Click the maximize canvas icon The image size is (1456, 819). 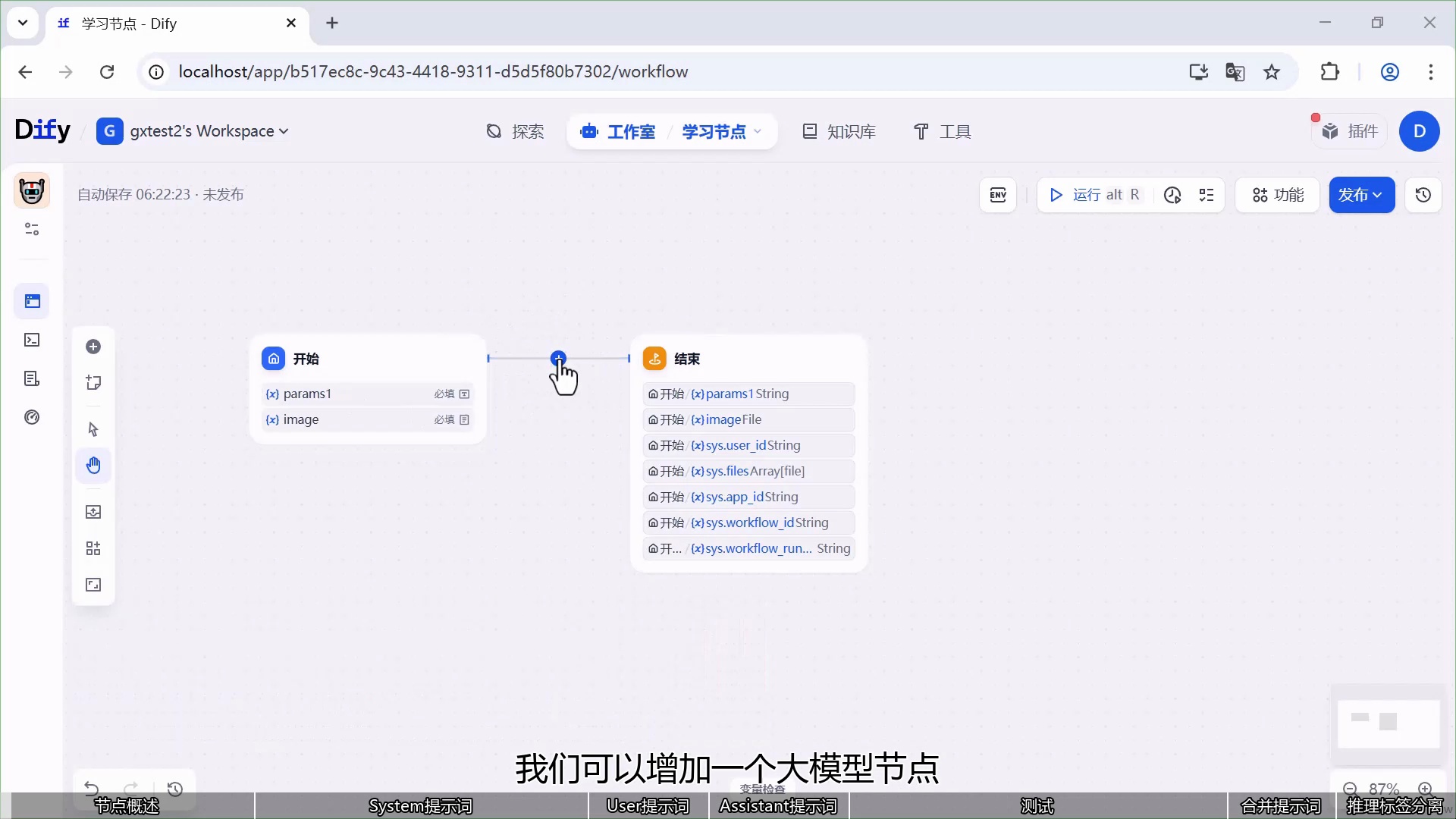93,585
